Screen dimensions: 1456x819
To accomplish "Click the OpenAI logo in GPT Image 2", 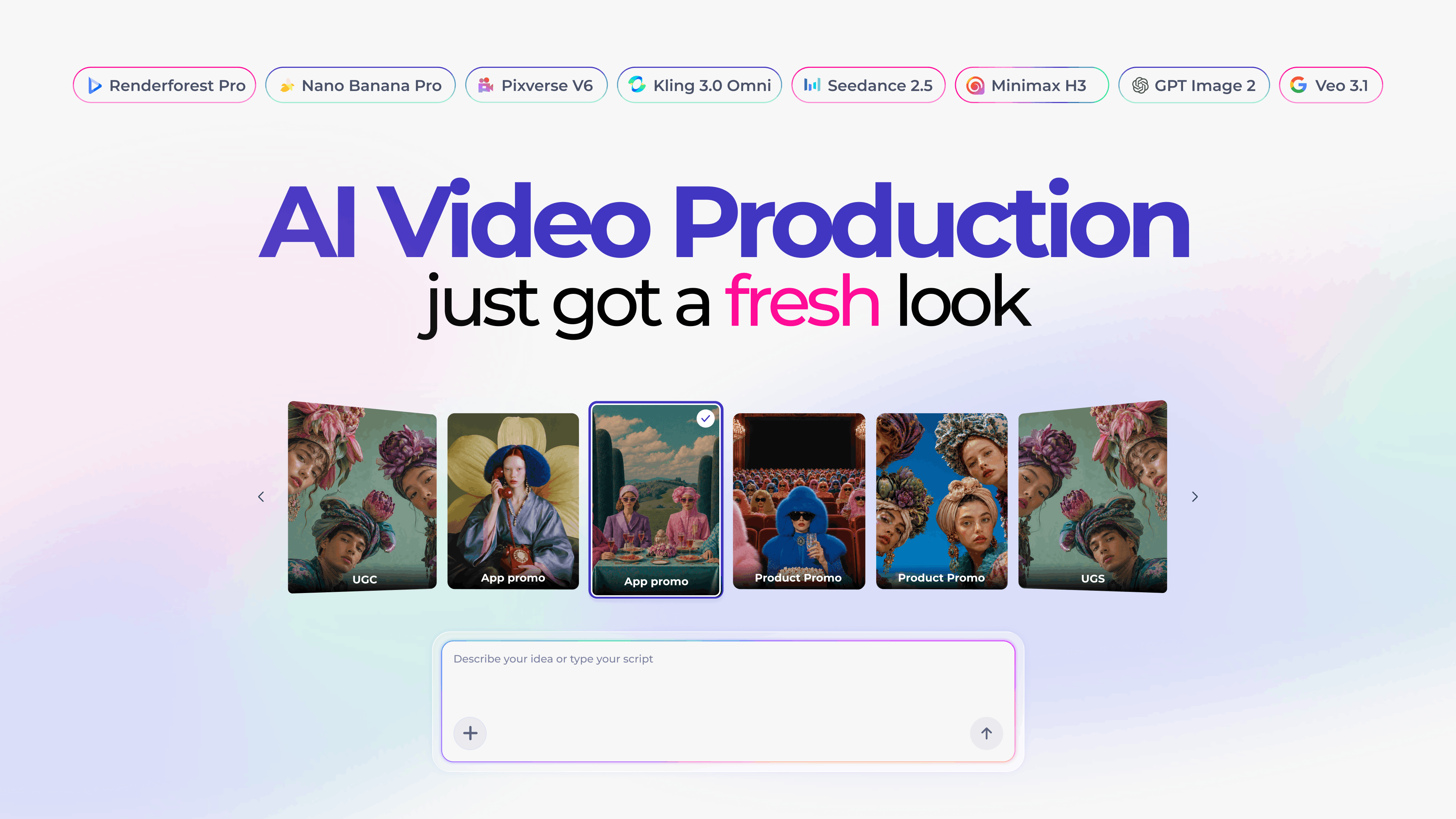I will [x=1140, y=85].
